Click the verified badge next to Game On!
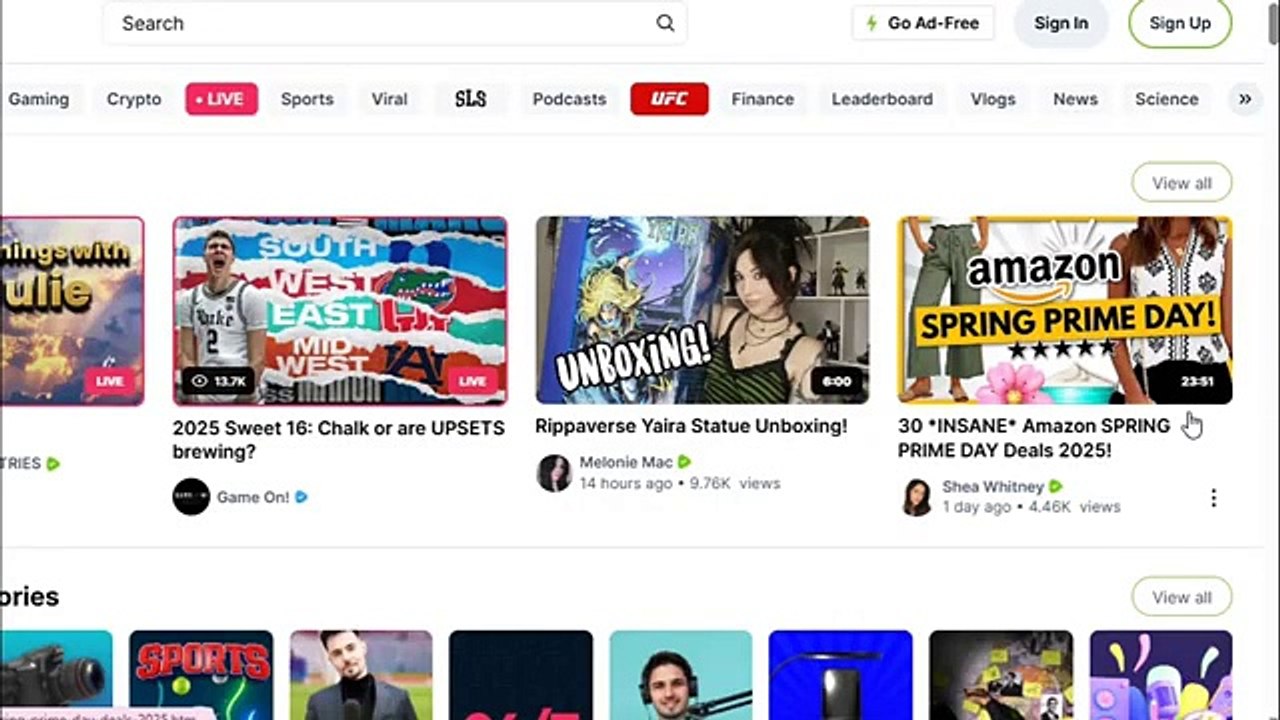1280x720 pixels. point(301,497)
